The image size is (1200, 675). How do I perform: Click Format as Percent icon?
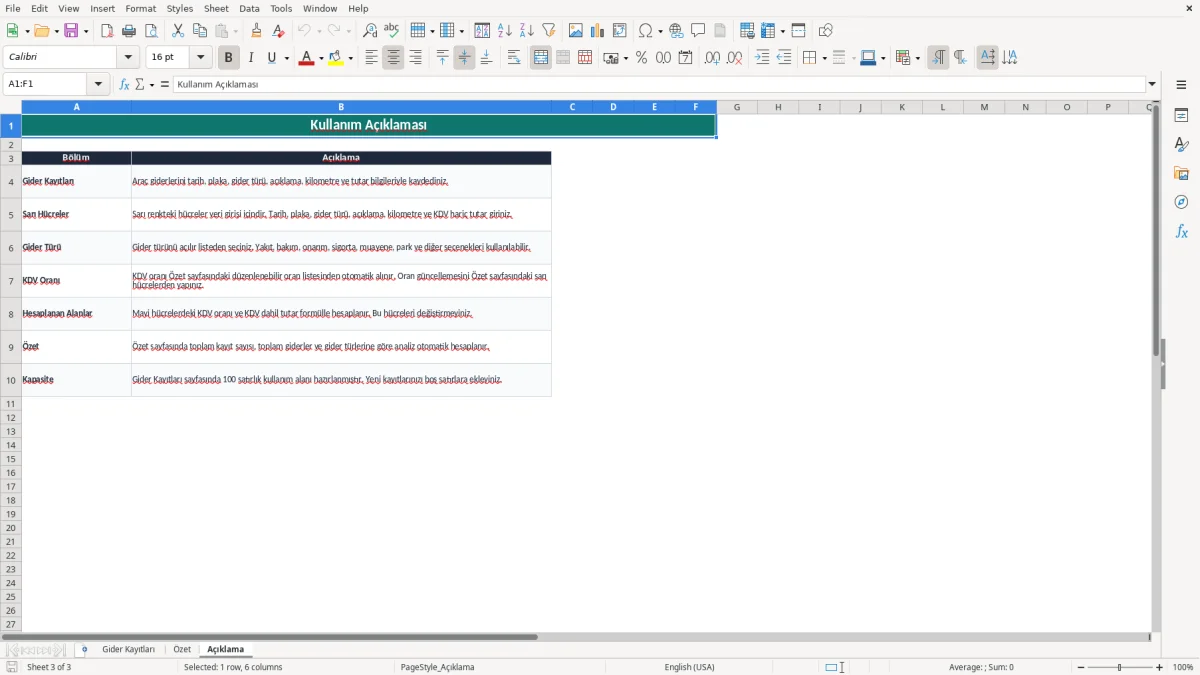(641, 58)
